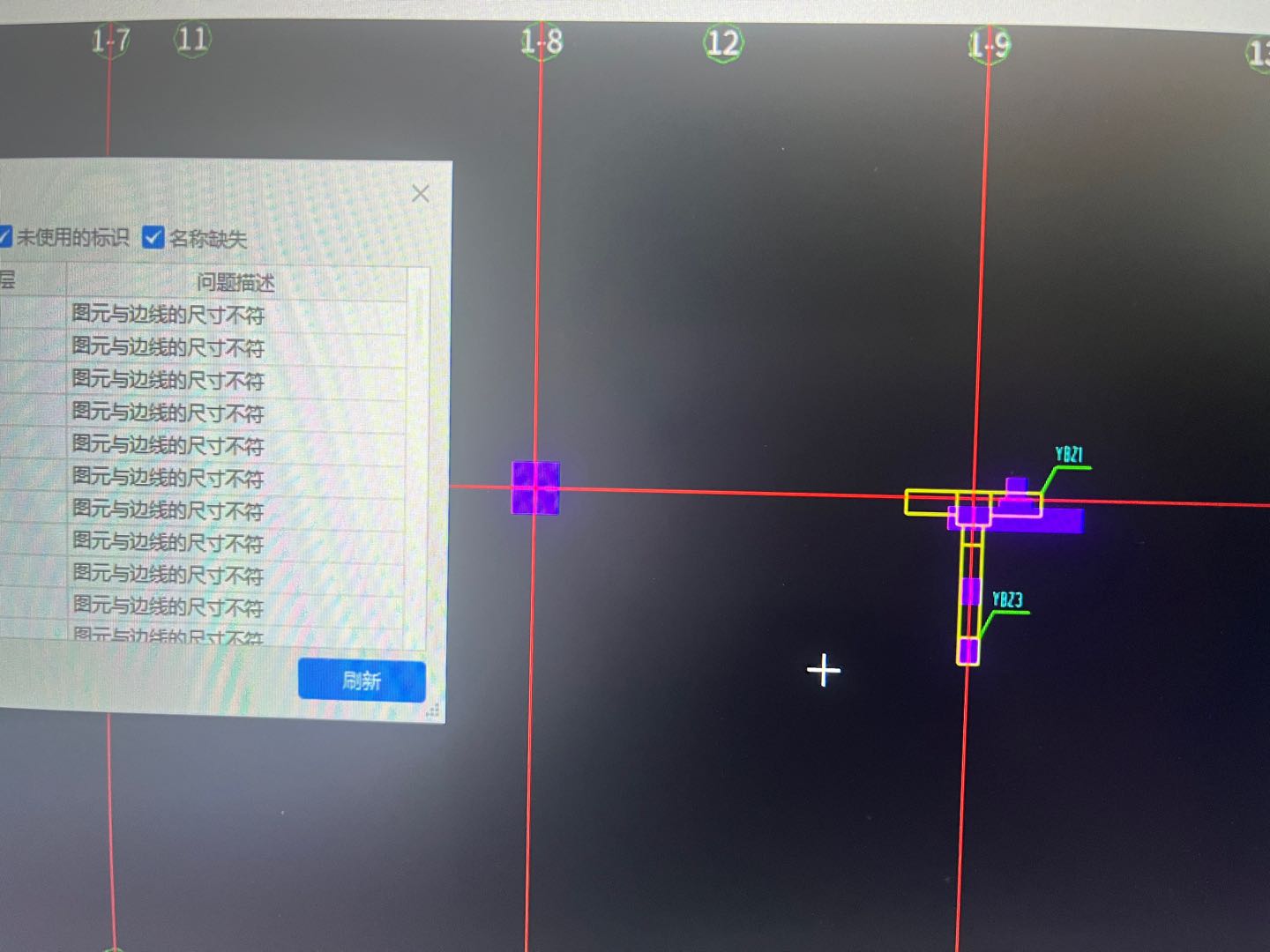Close the check results dialog
1270x952 pixels.
(421, 193)
